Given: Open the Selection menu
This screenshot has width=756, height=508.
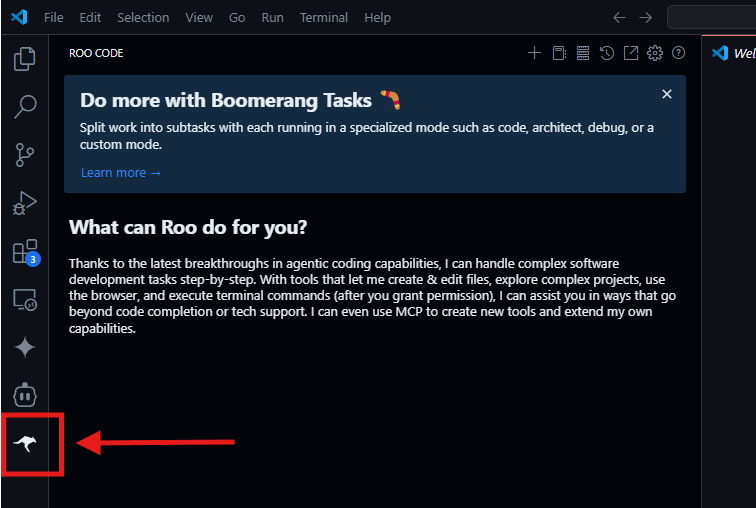Looking at the screenshot, I should pos(143,18).
